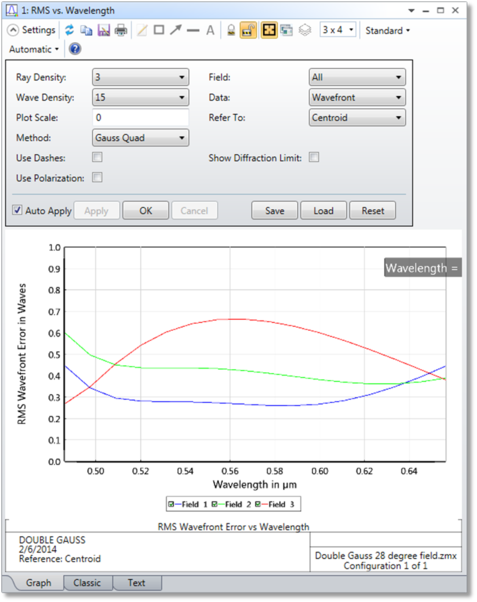The width and height of the screenshot is (477, 602).
Task: Select the pencil annotation tool
Action: coord(142,30)
